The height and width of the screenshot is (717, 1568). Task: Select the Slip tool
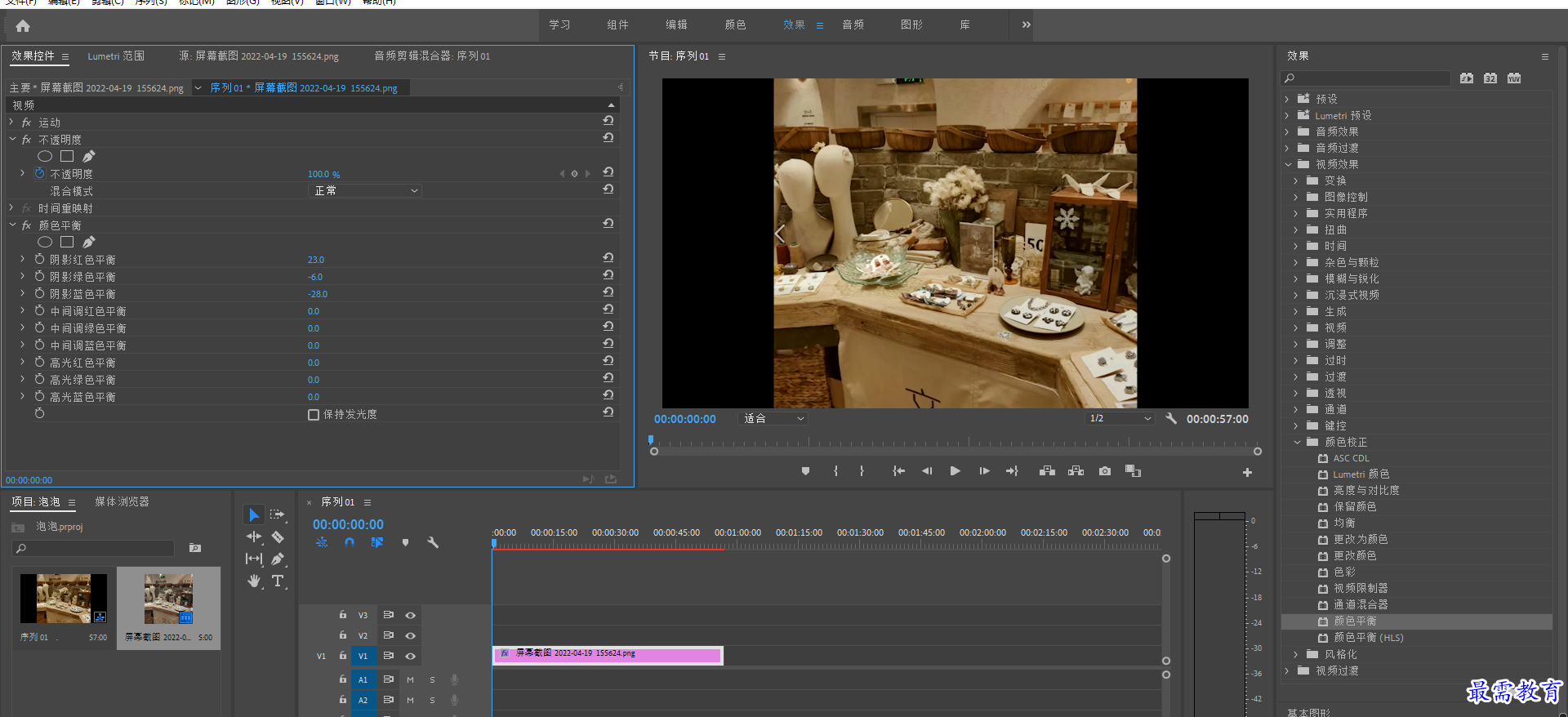[x=254, y=559]
